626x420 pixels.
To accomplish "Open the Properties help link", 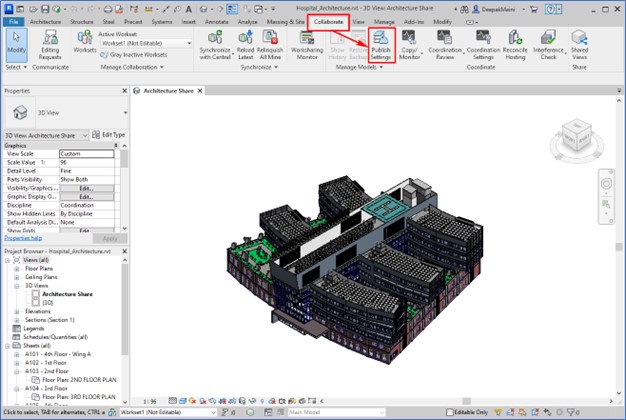I will coord(22,239).
